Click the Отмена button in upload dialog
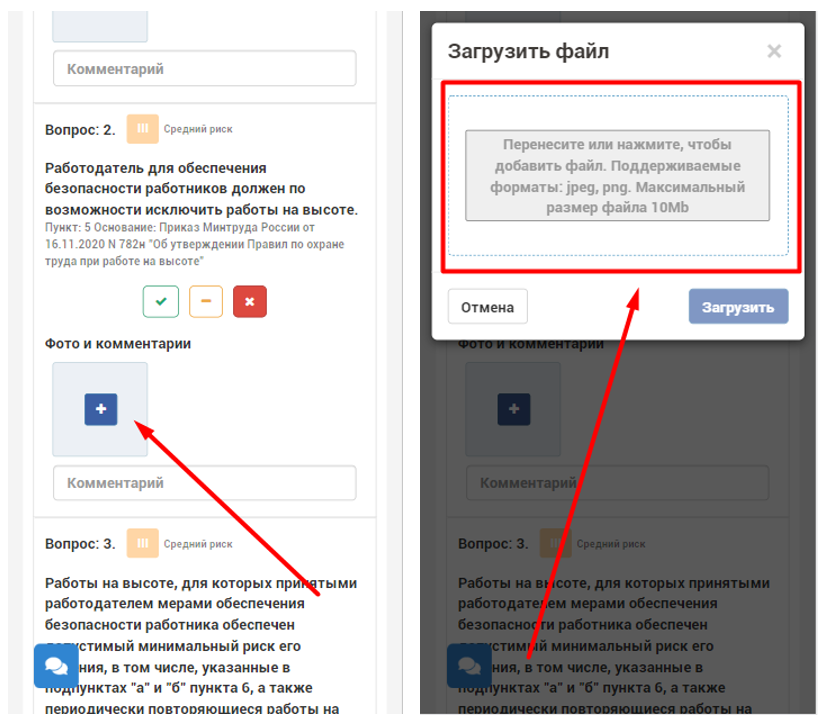The width and height of the screenshot is (829, 726). click(x=487, y=307)
